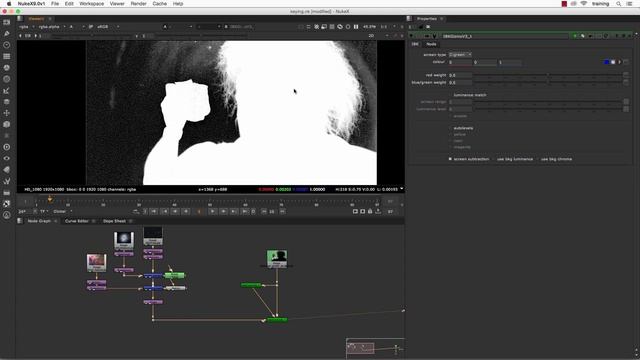
Task: Click the blue colour swatch
Action: 607,62
